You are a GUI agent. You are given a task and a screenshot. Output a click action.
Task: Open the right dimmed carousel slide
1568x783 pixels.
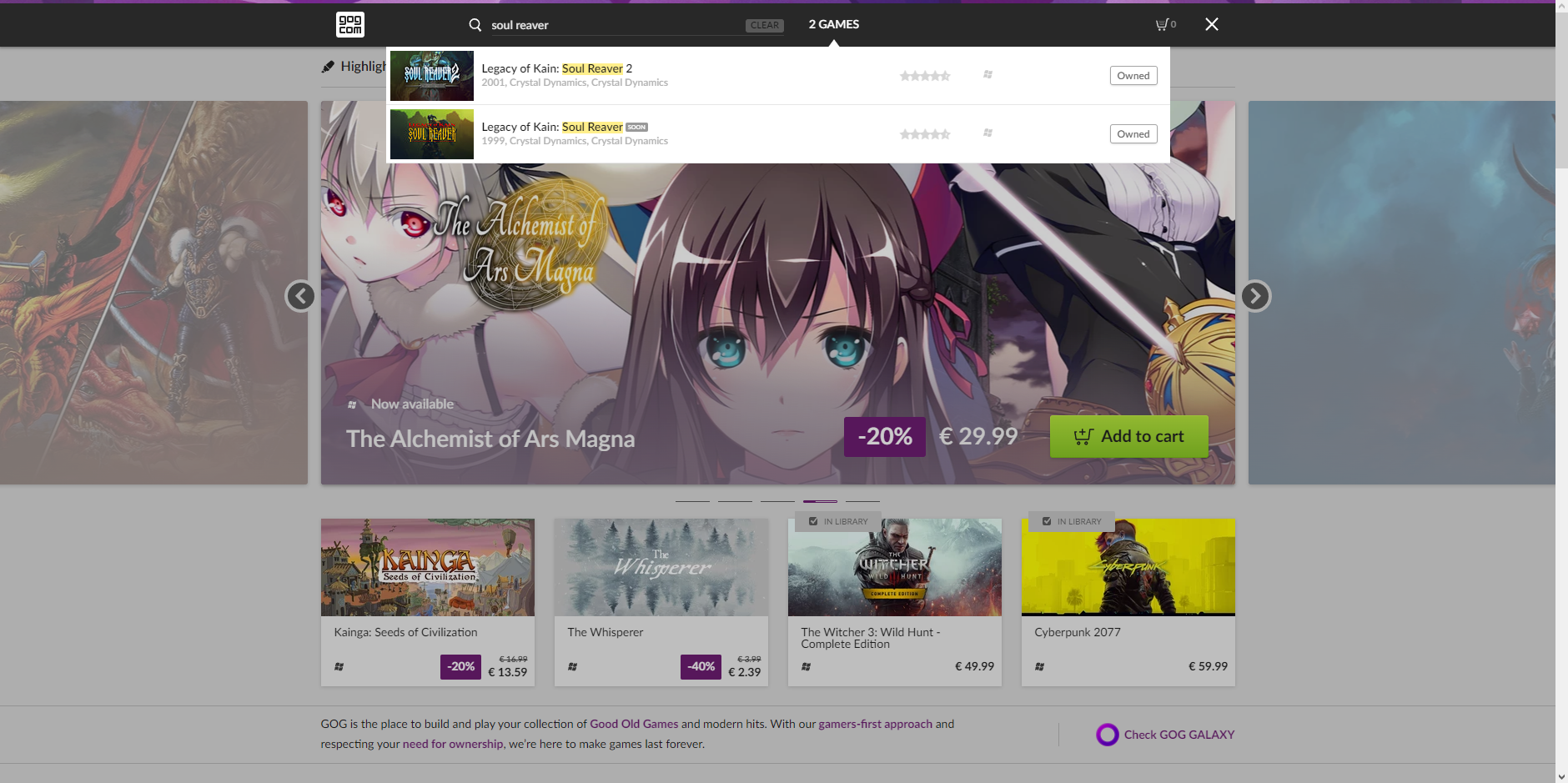[x=1401, y=293]
